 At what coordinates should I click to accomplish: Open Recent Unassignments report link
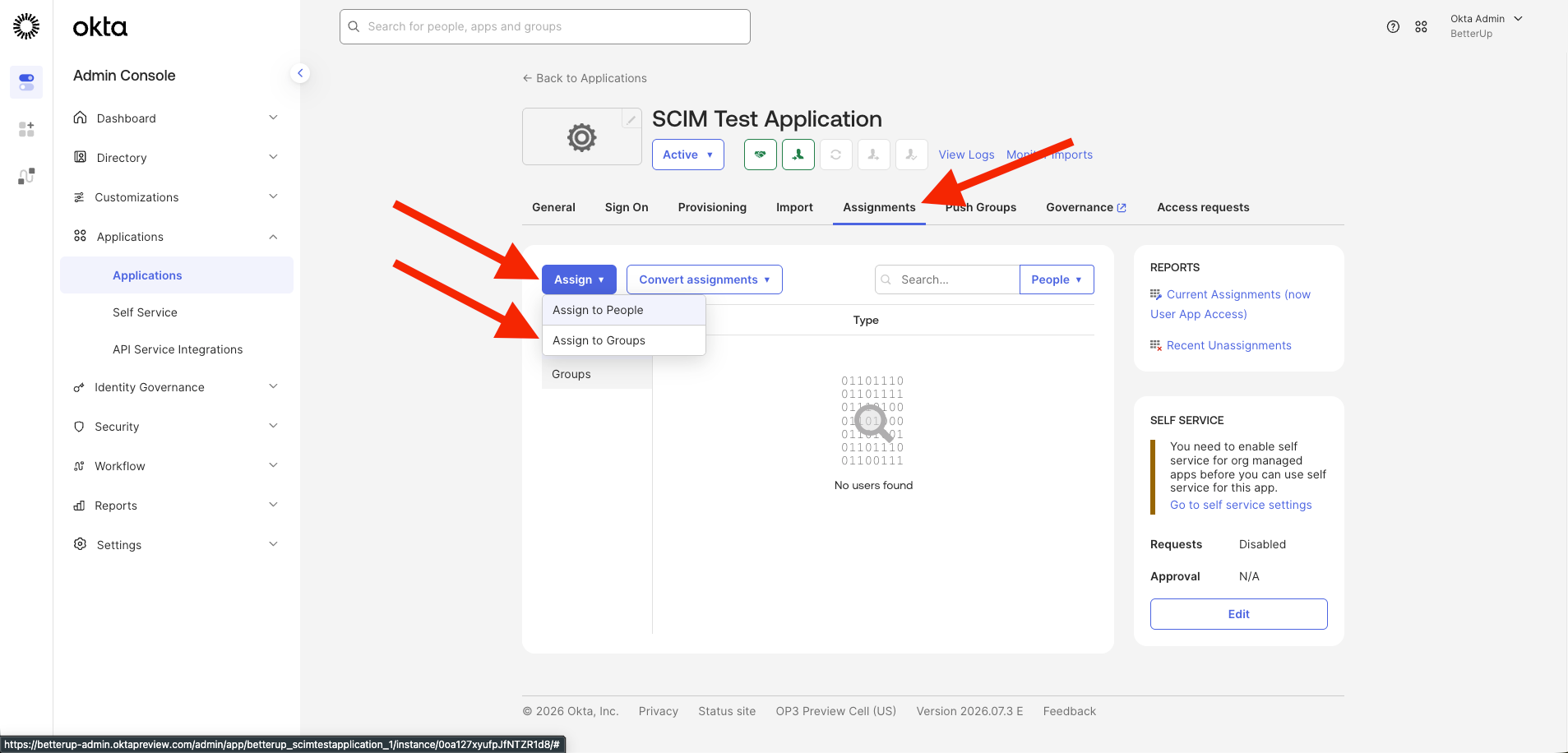tap(1228, 345)
